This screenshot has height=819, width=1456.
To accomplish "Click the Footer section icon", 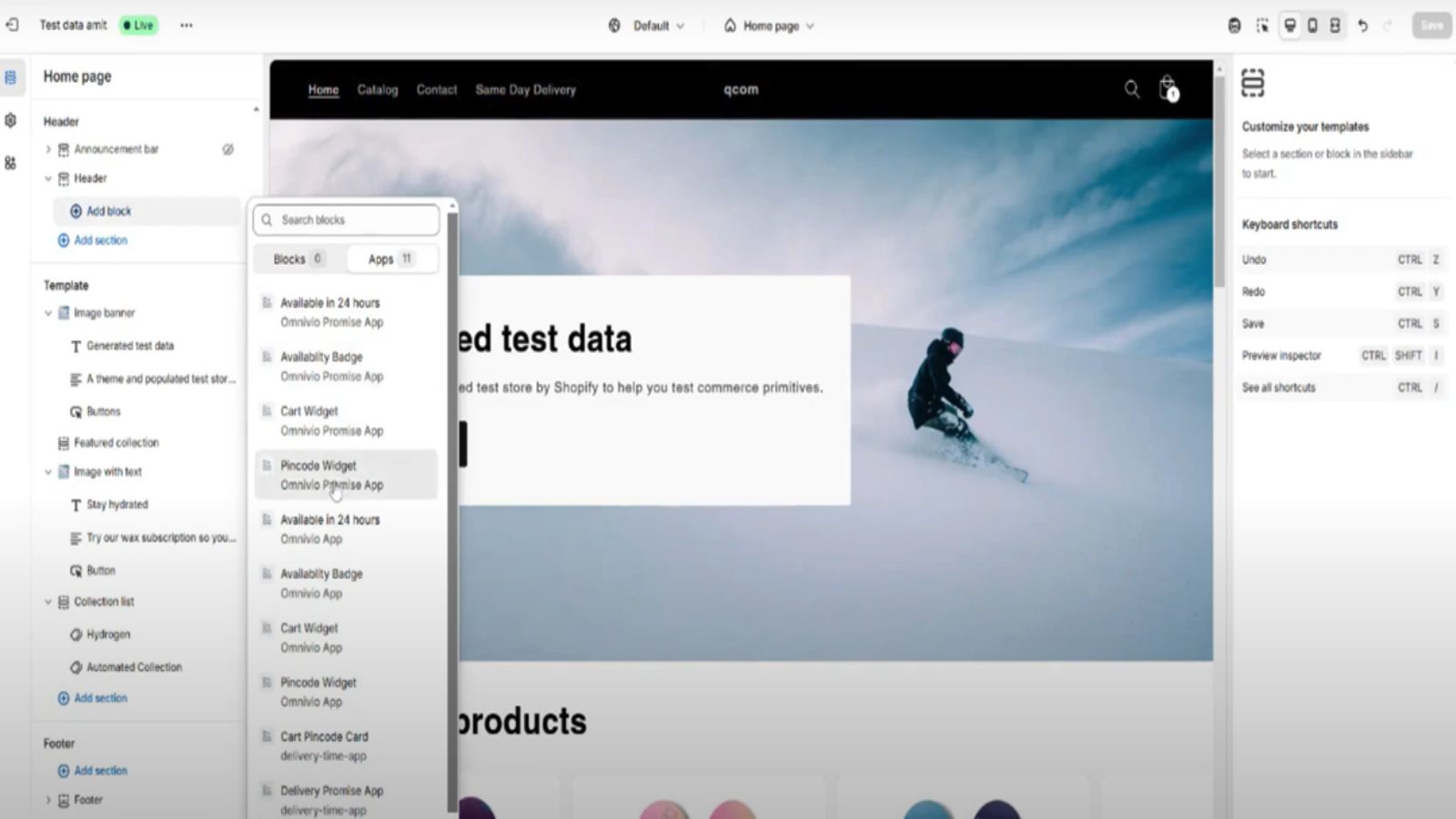I will (x=64, y=801).
